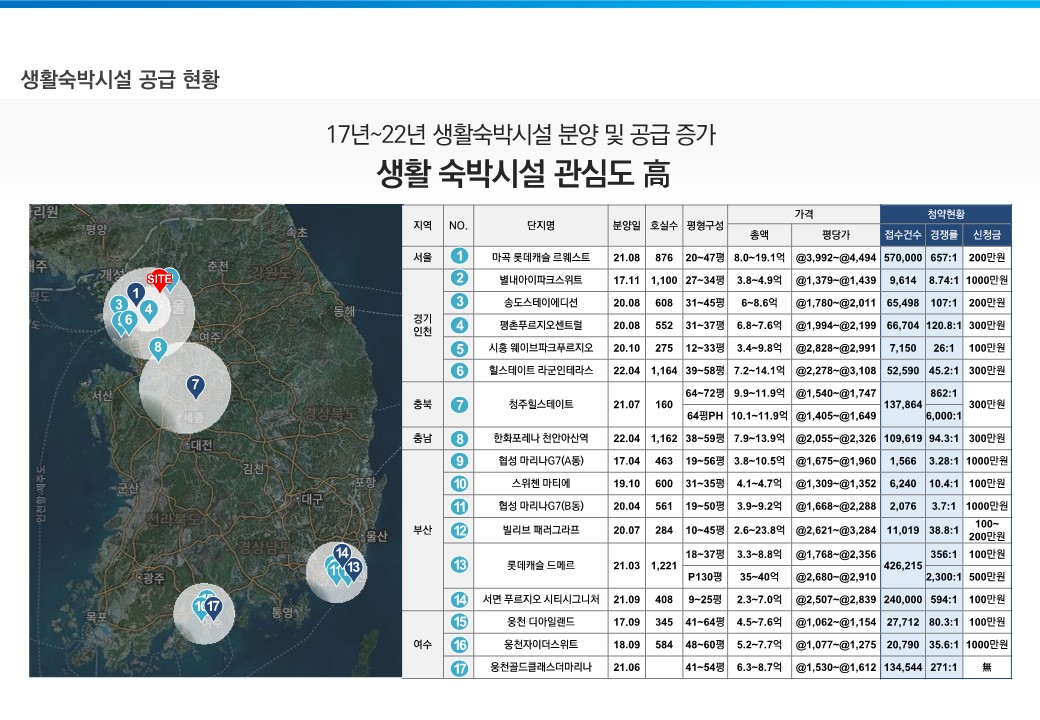Click the 경쟁률 column header
Viewport: 1040px width, 720px height.
coord(943,235)
